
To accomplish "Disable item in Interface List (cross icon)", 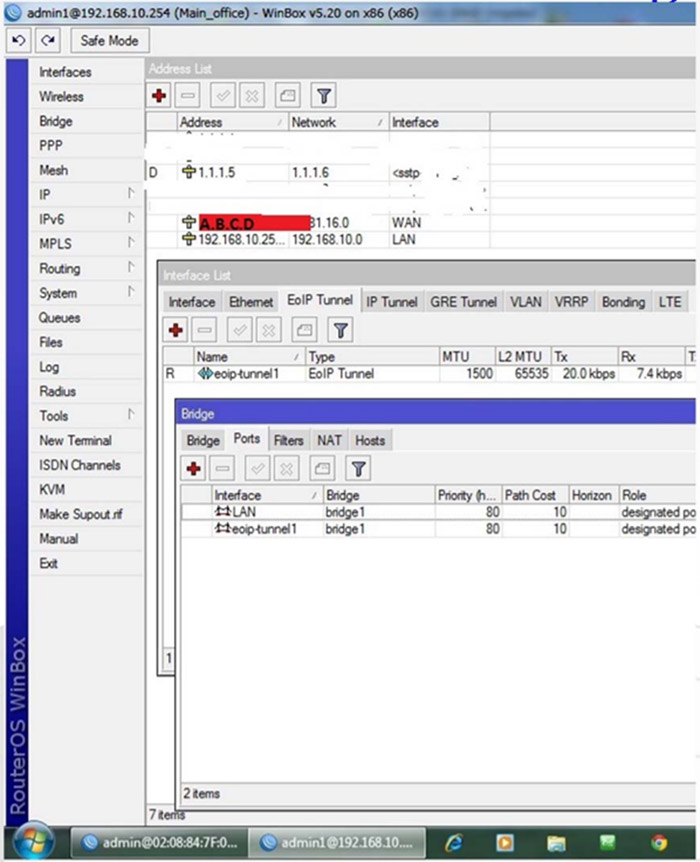I will pos(268,330).
